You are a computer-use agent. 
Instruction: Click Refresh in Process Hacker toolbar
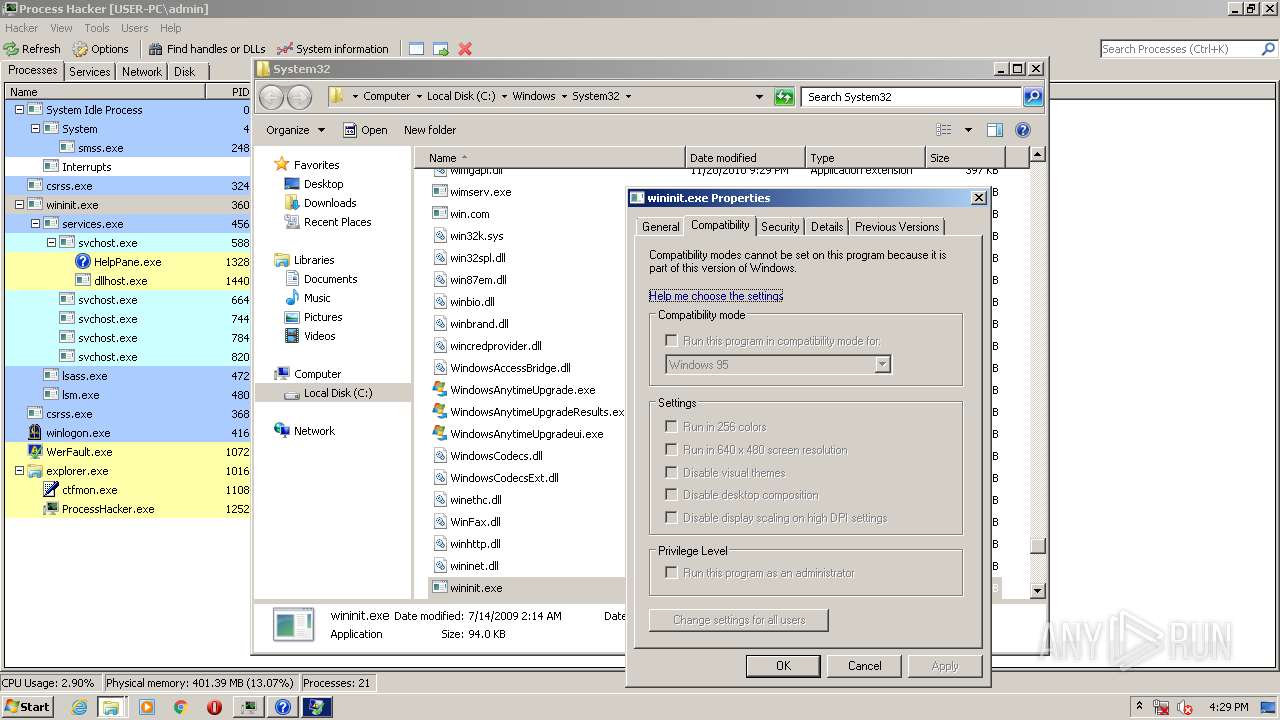coord(32,49)
